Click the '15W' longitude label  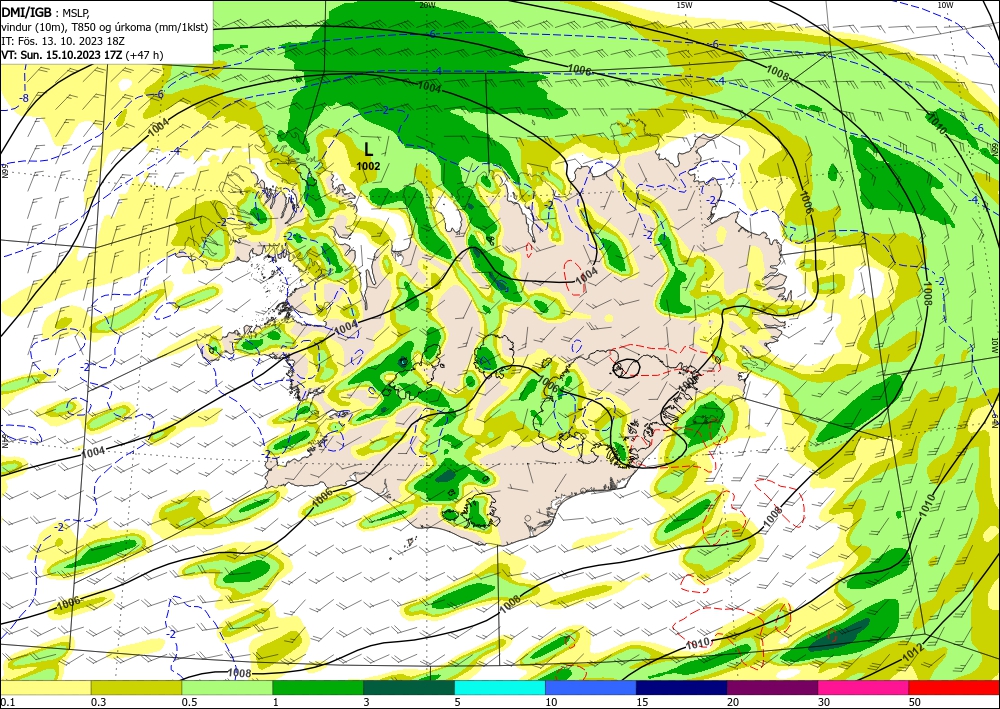pos(684,5)
